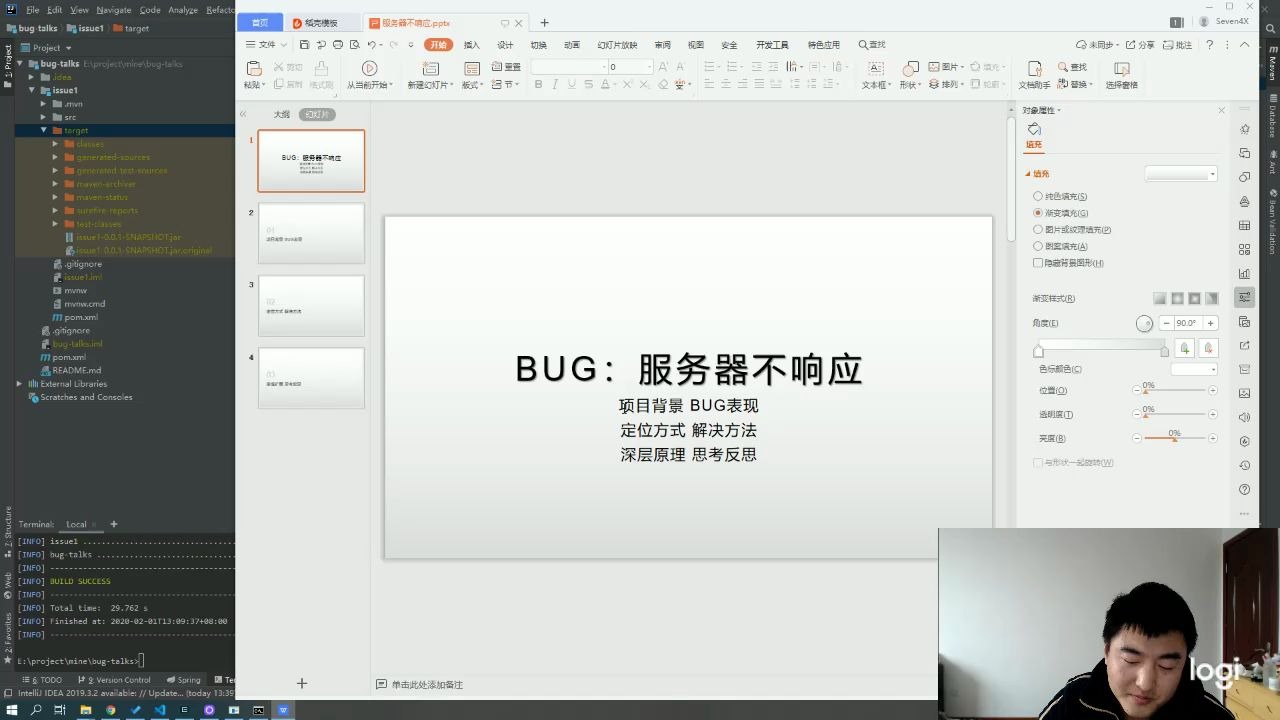The image size is (1280, 720).
Task: Collapse the target folder in project tree
Action: [44, 130]
